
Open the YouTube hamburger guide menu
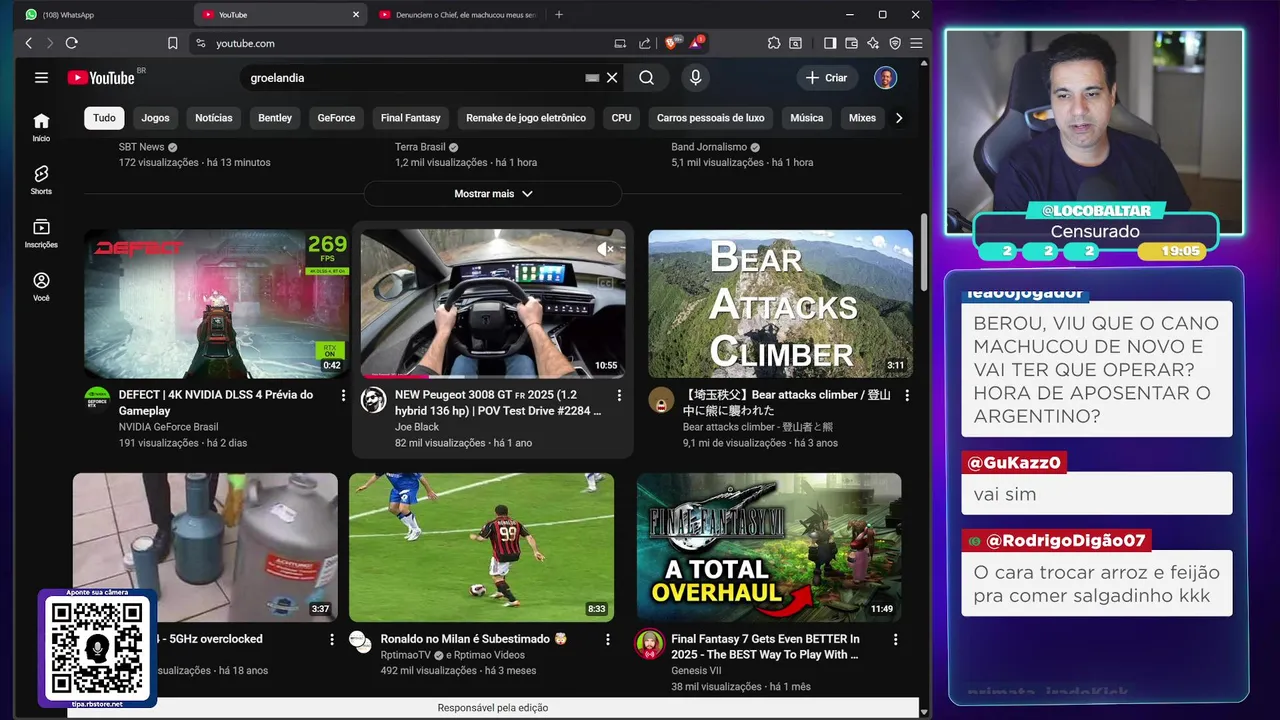point(41,77)
